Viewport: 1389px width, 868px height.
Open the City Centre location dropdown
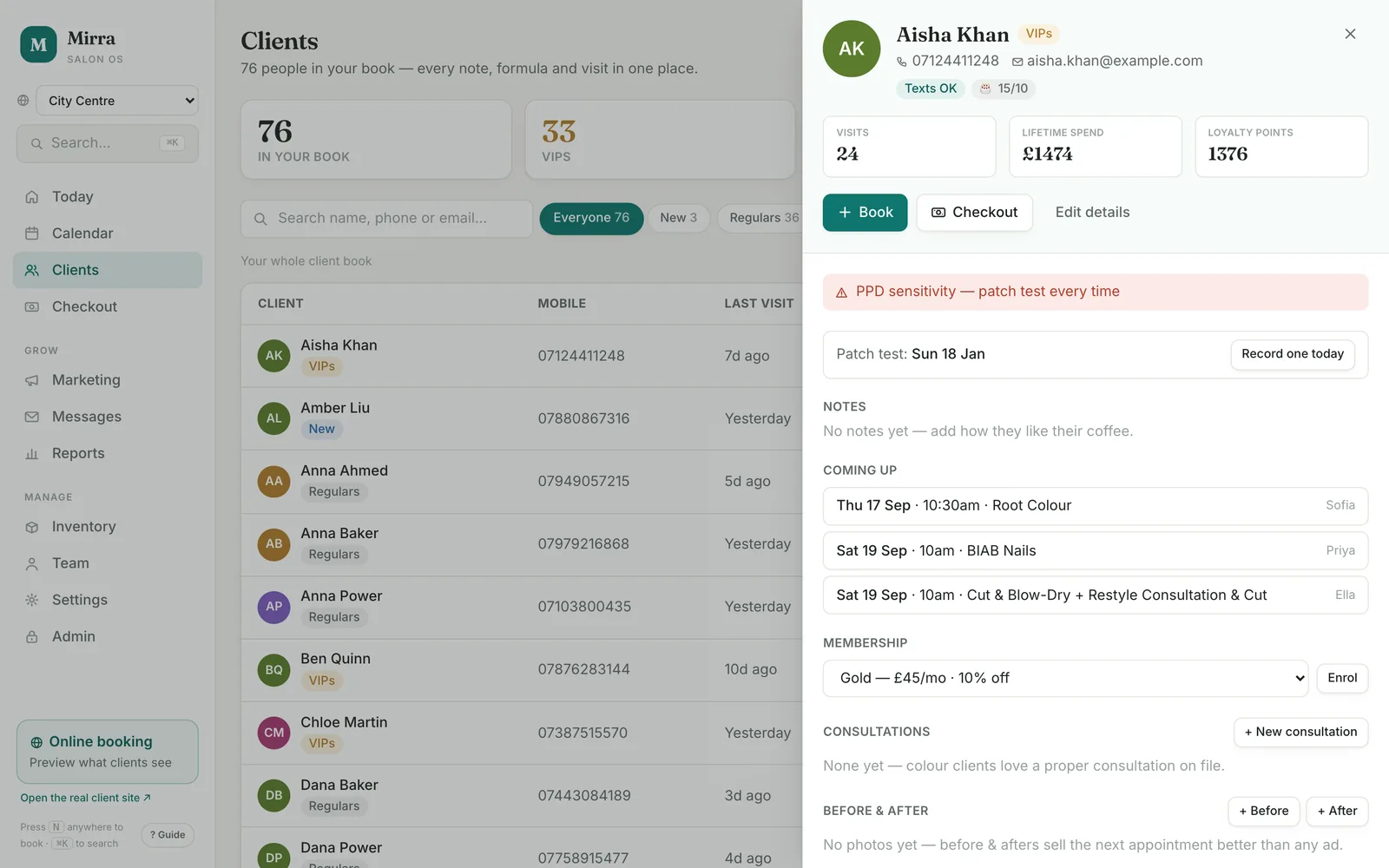[x=117, y=101]
